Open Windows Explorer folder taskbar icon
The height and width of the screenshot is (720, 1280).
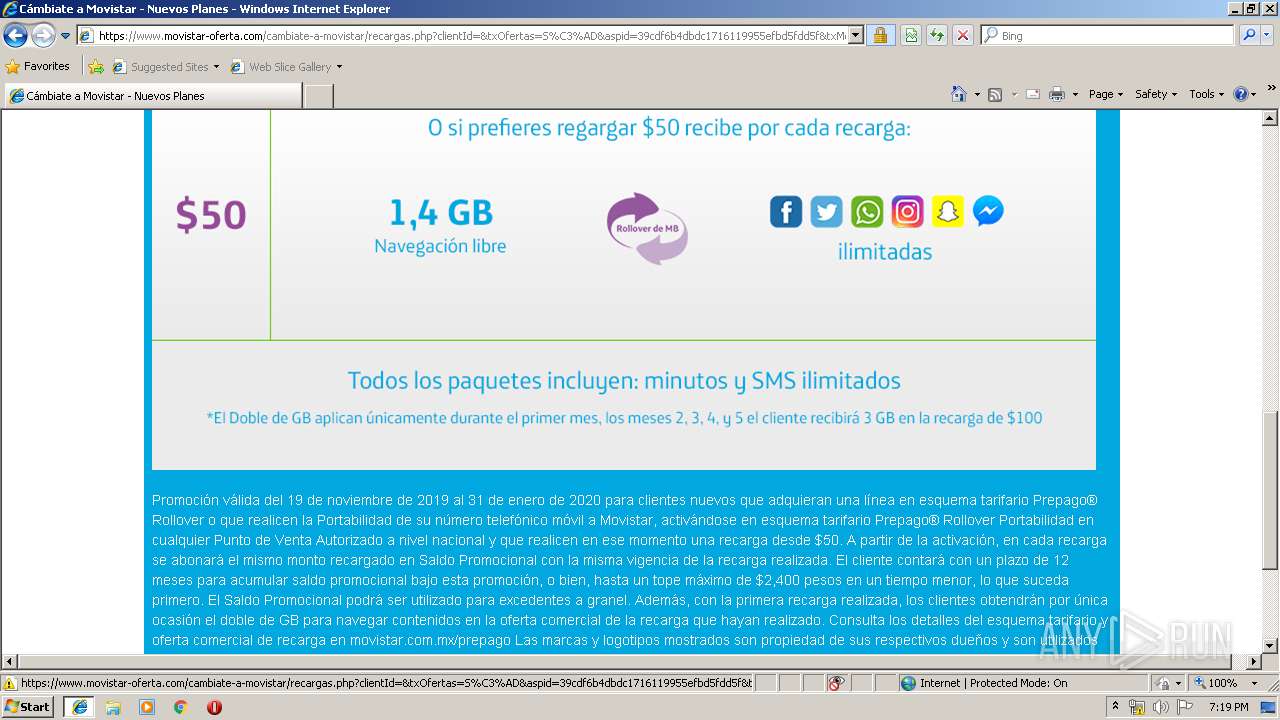pos(113,707)
